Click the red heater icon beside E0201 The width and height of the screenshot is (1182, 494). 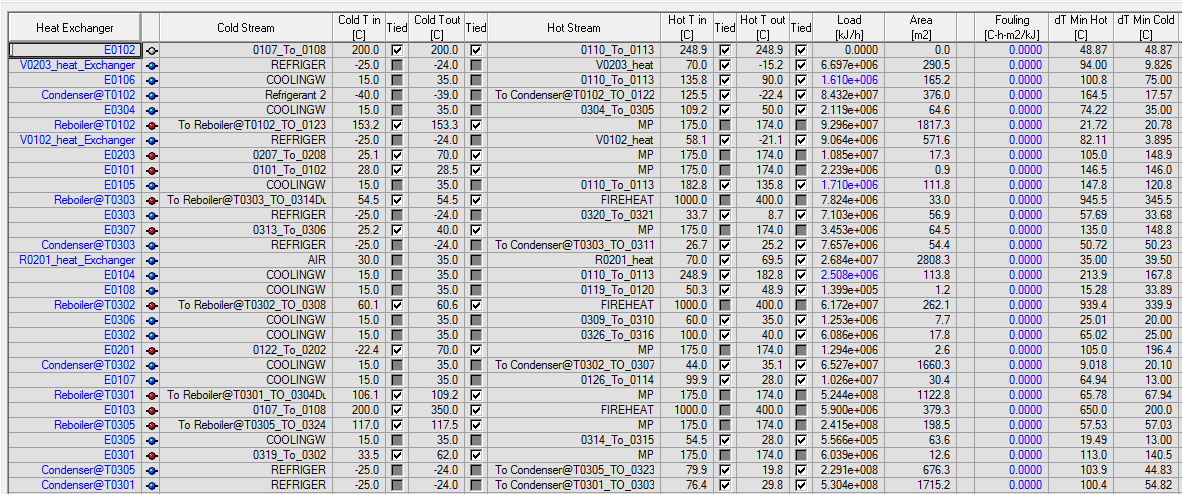click(152, 350)
